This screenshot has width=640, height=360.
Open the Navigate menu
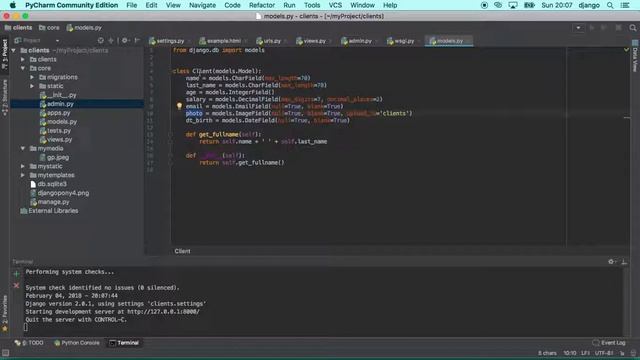tap(202, 5)
